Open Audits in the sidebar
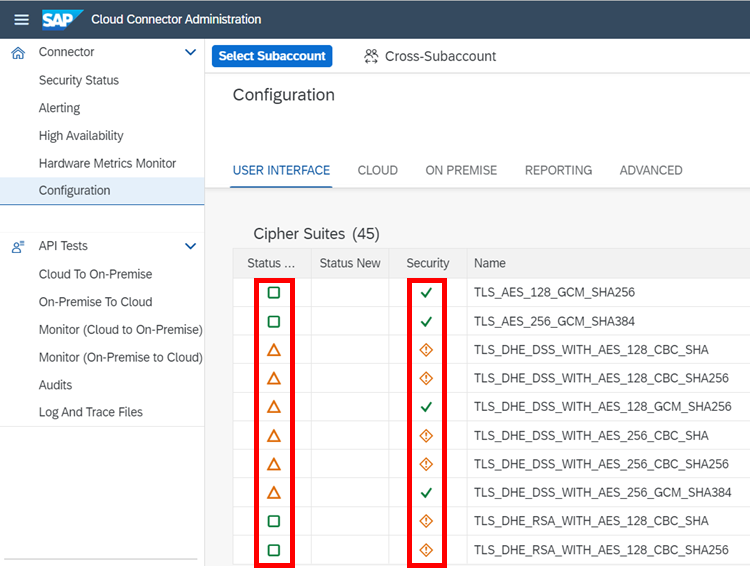Viewport: 750px width, 568px height. click(x=55, y=385)
